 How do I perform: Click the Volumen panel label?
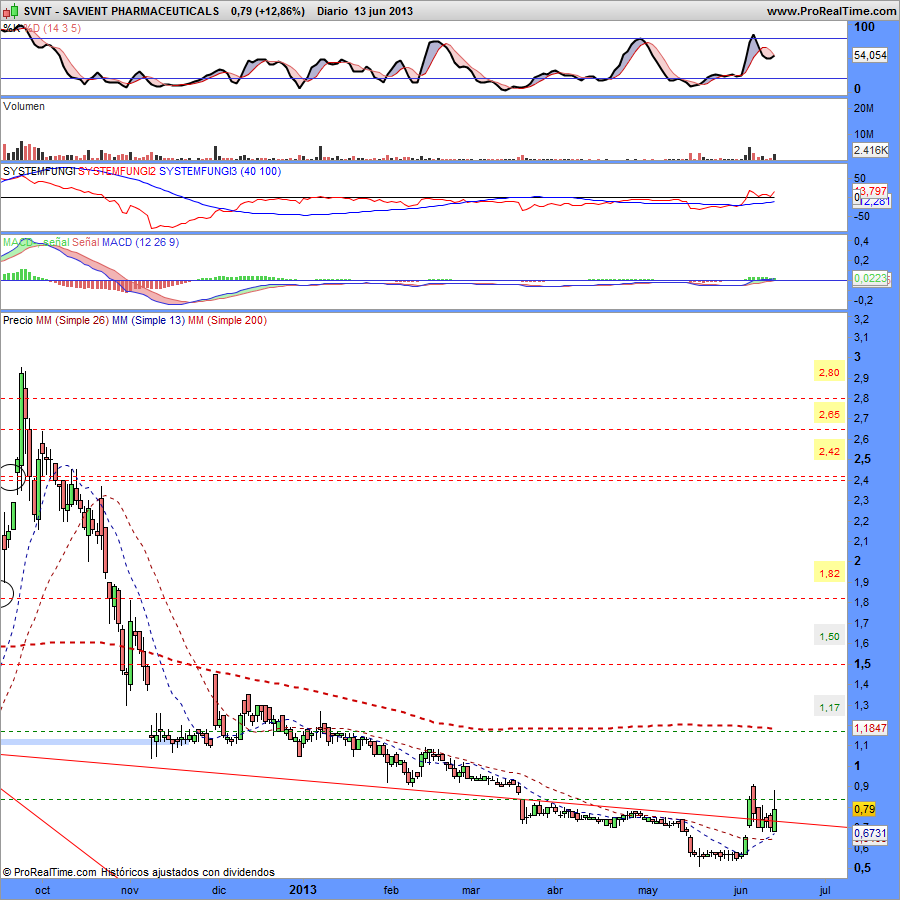[x=24, y=106]
